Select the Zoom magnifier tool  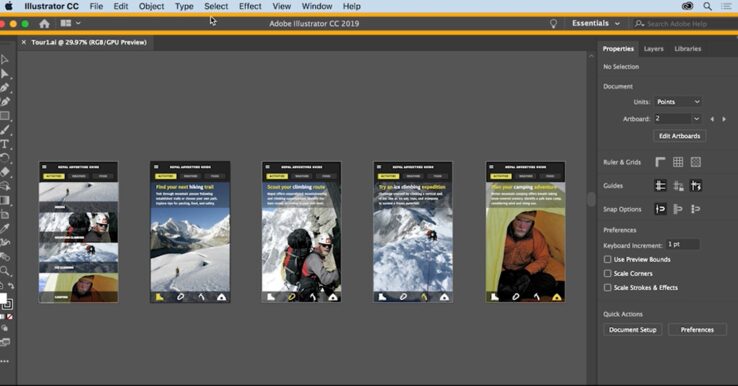(x=5, y=271)
